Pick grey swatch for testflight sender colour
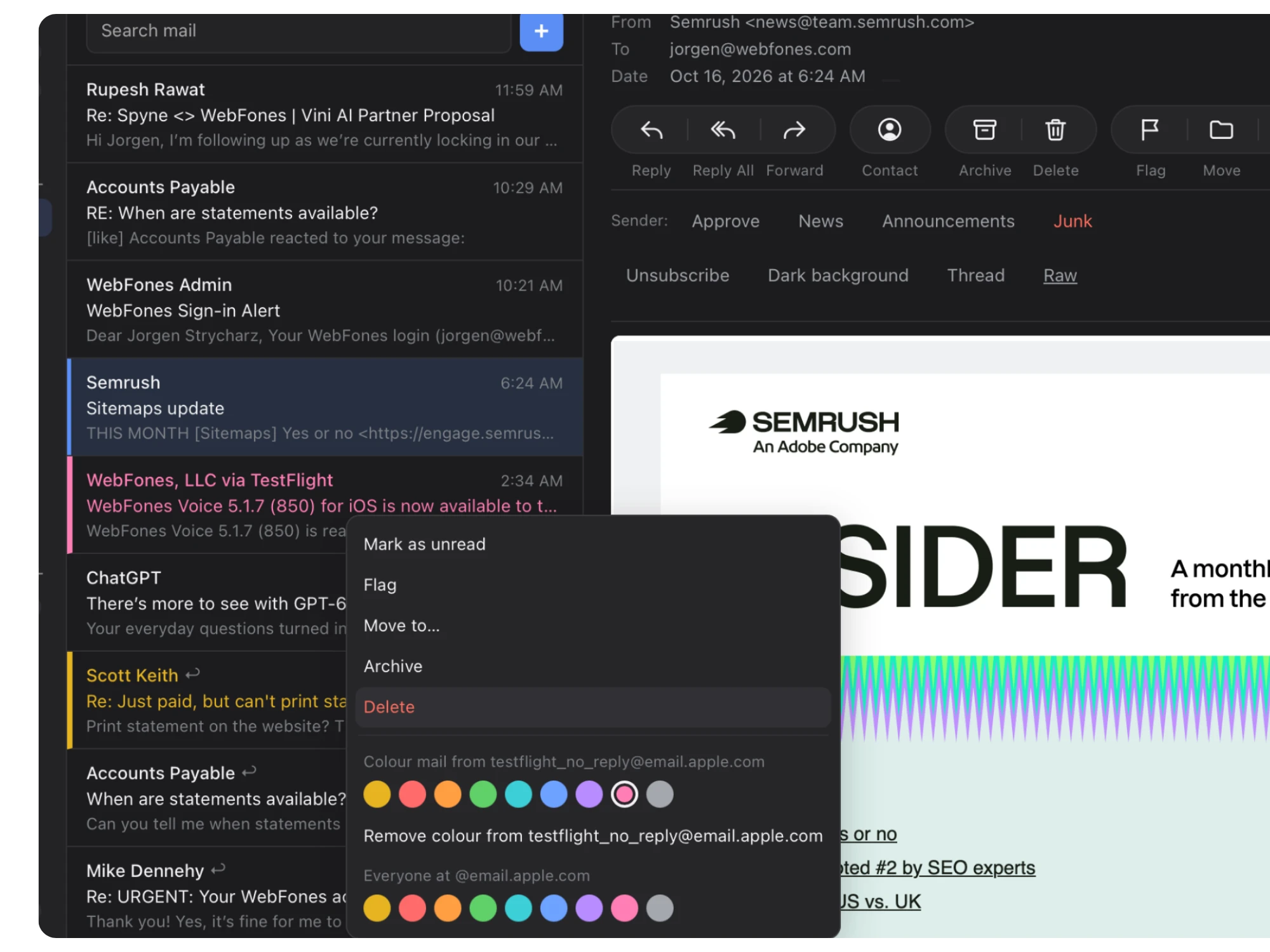 (x=660, y=794)
